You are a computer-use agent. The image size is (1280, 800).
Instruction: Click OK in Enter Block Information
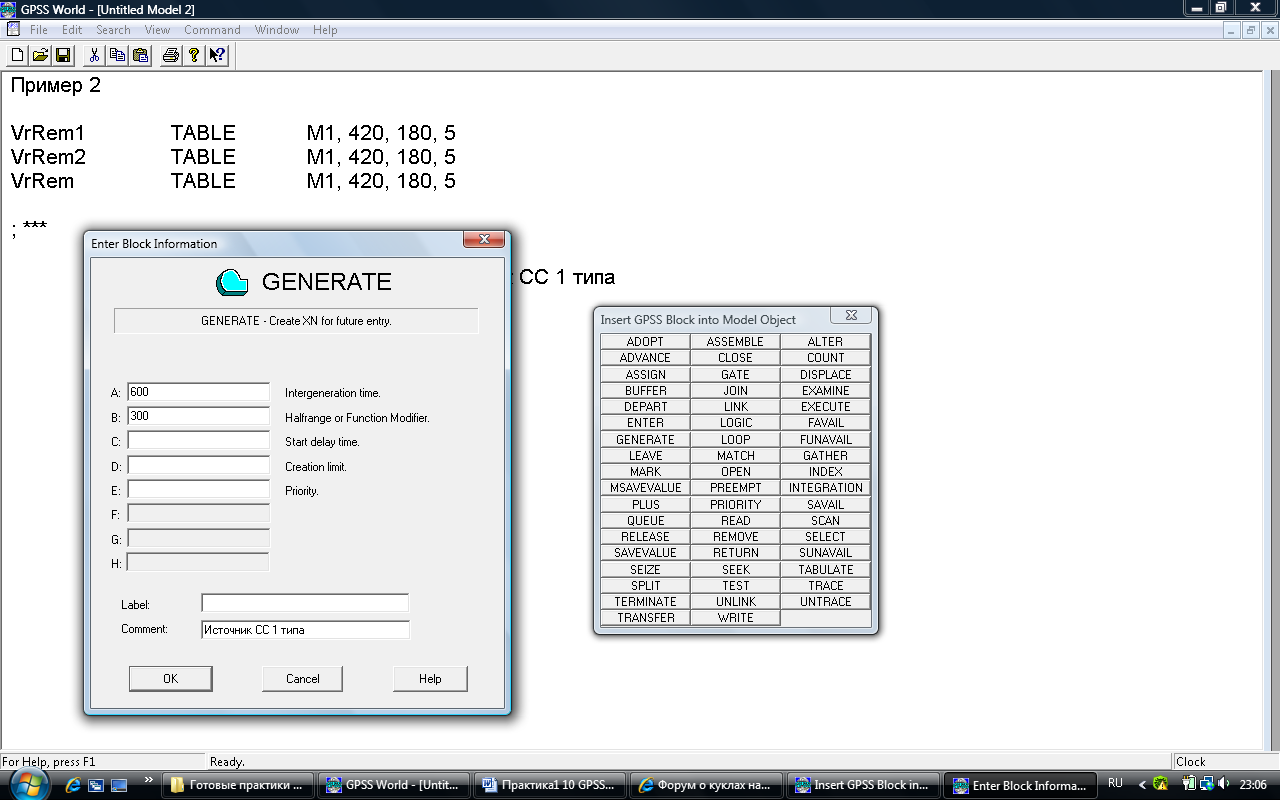pyautogui.click(x=170, y=678)
